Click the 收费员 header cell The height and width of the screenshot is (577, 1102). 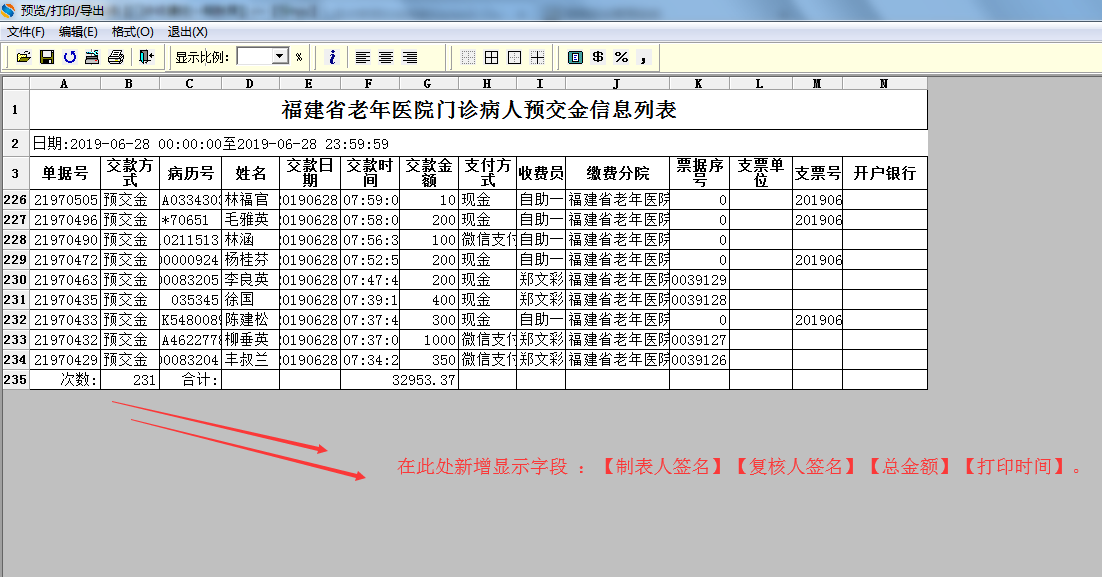coord(540,173)
